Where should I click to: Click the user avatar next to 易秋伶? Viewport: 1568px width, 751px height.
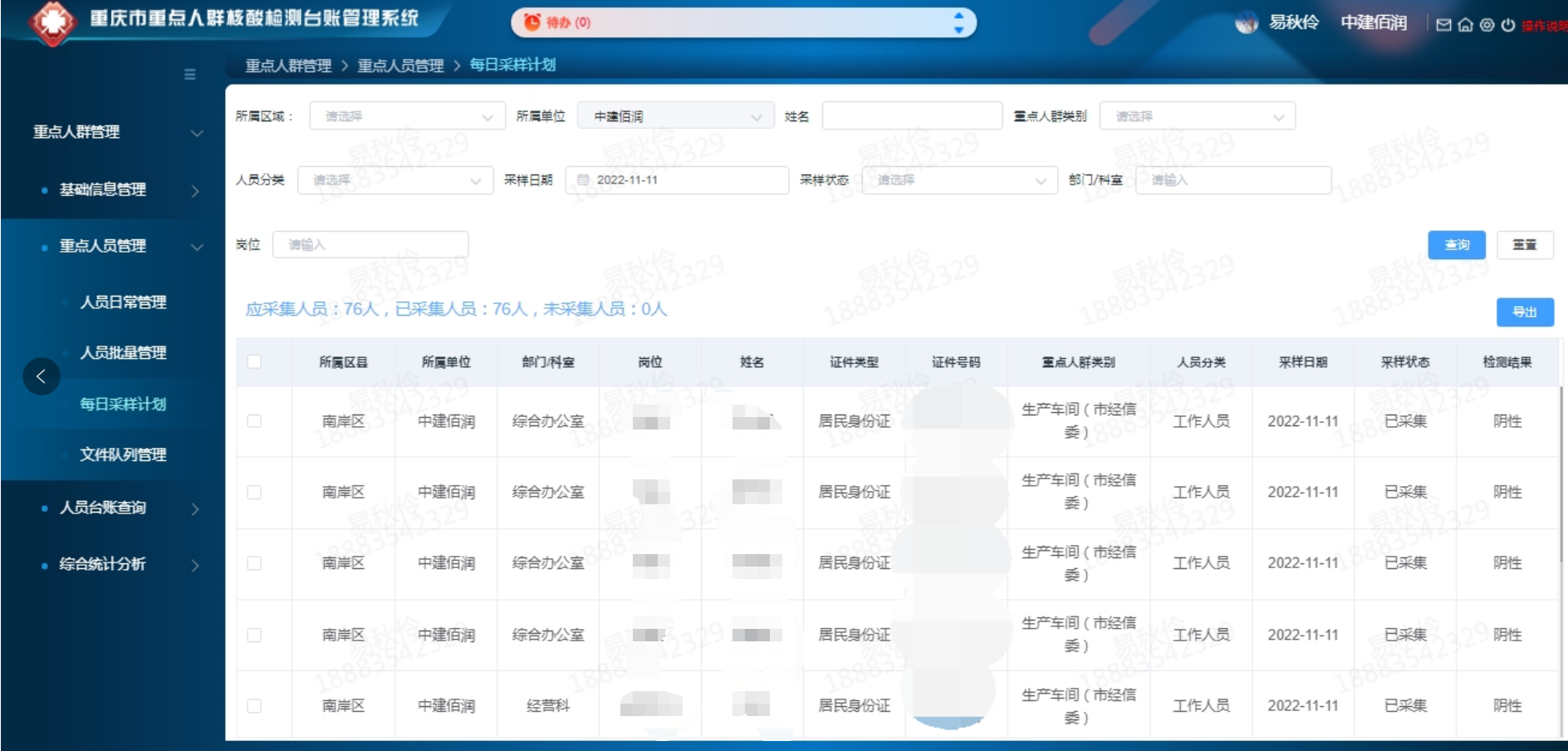coord(1246,23)
